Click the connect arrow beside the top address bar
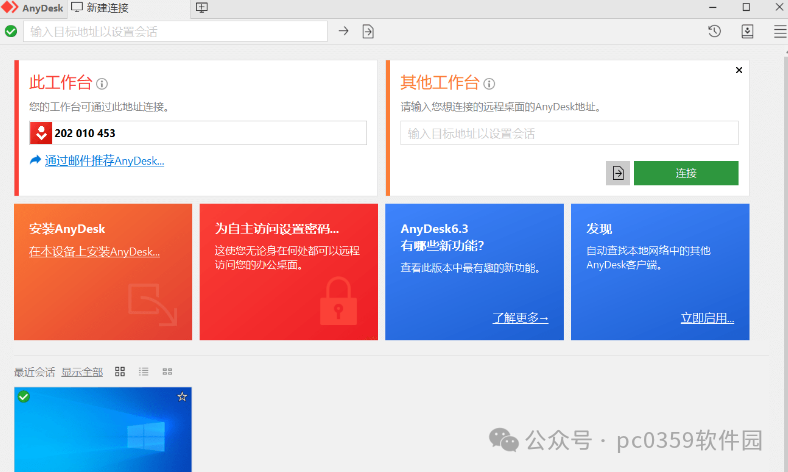 (343, 31)
